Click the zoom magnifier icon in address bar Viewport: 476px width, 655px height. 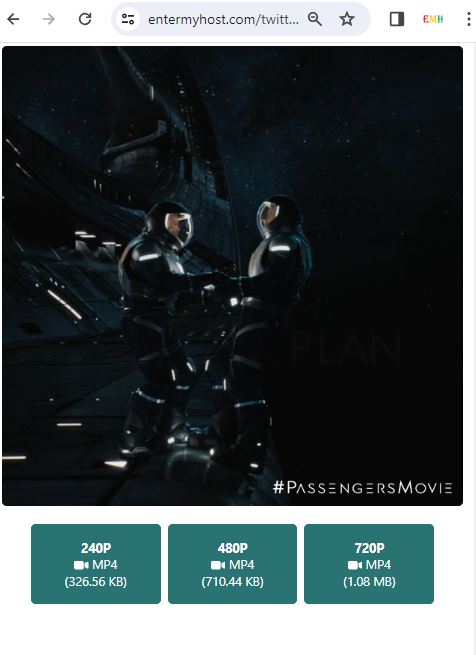[315, 19]
